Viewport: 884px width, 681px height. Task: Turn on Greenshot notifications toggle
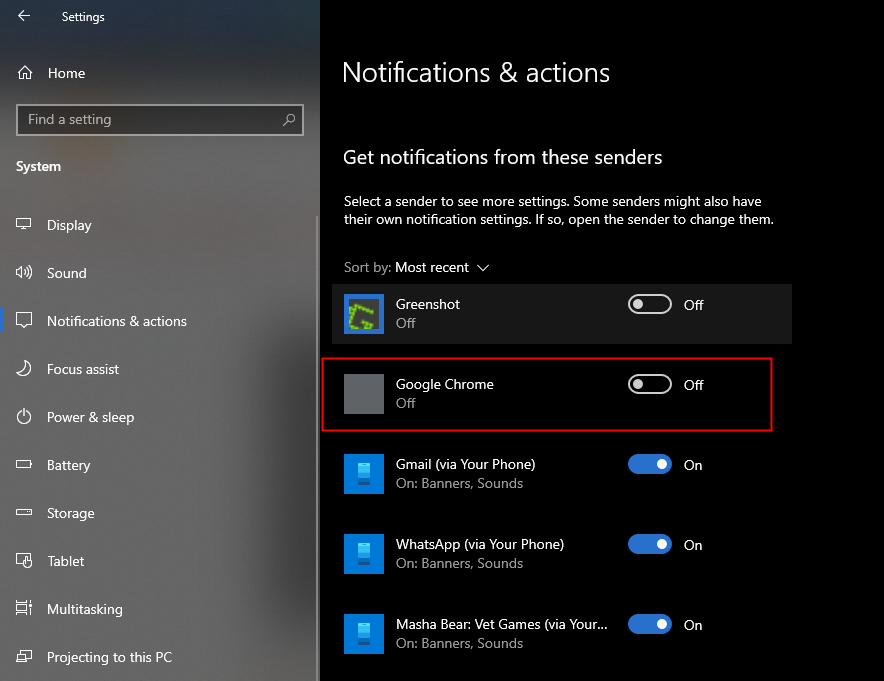tap(649, 304)
